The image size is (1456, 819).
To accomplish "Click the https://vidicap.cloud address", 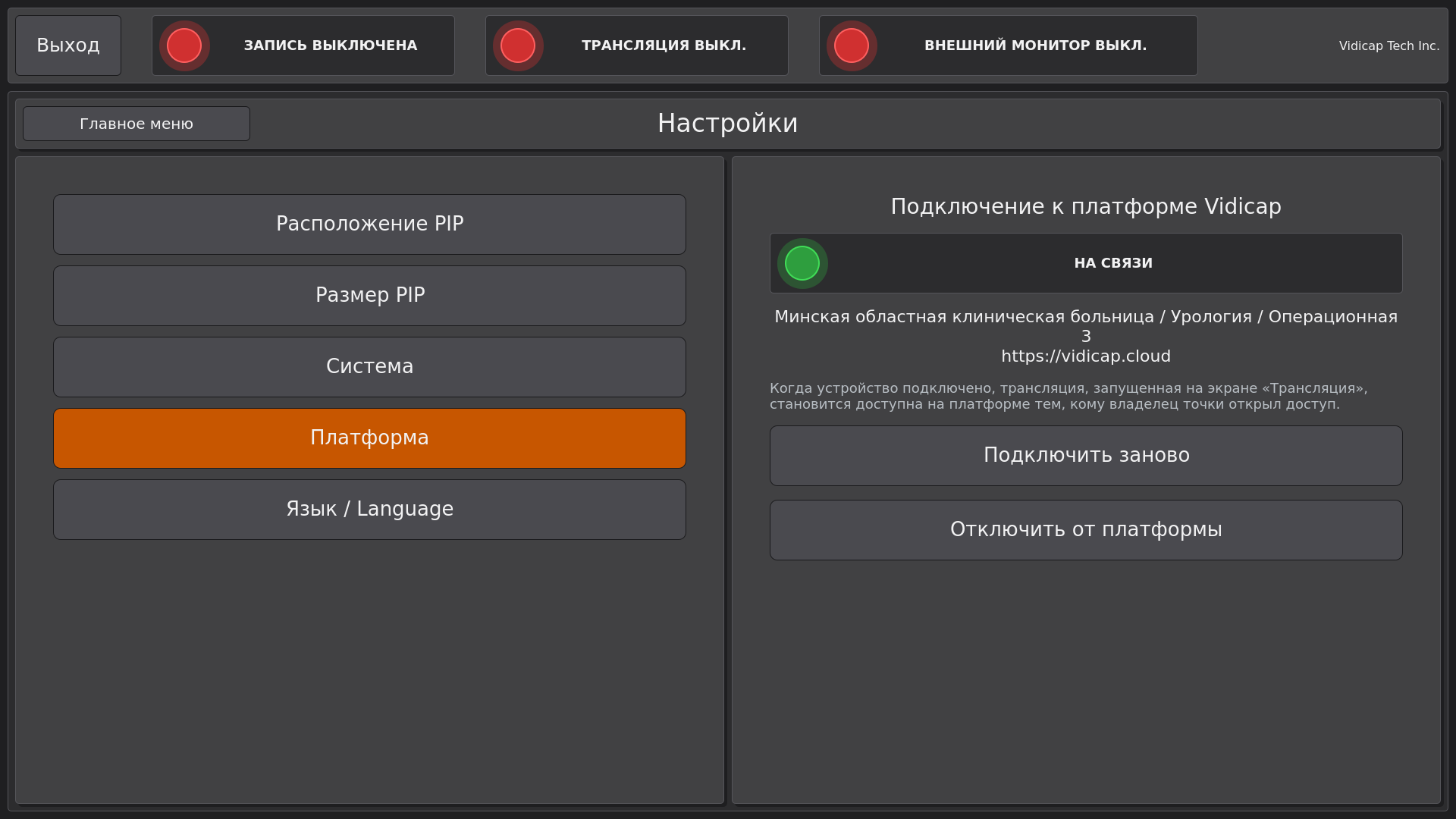I will [1086, 356].
